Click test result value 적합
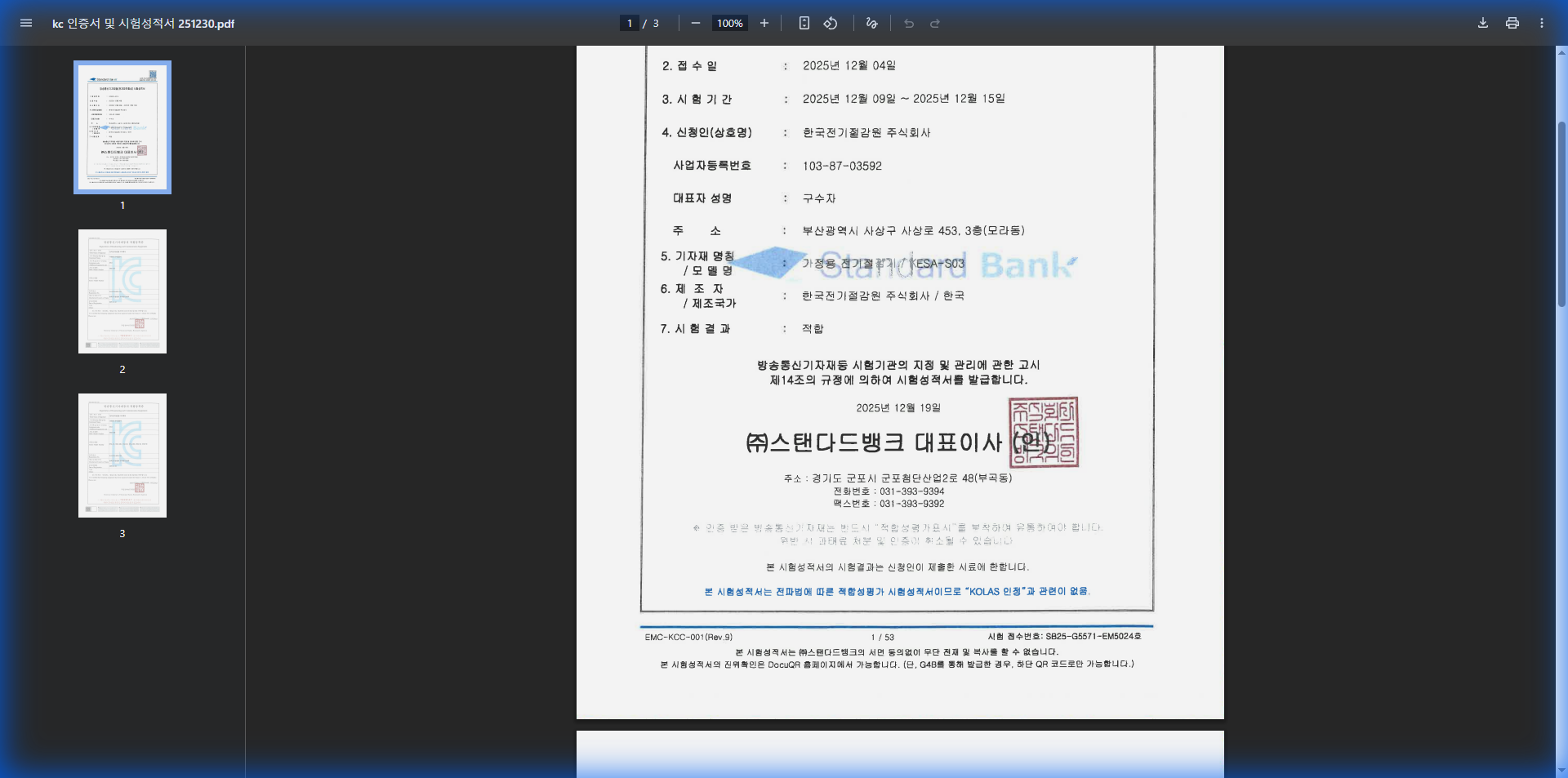Image resolution: width=1568 pixels, height=778 pixels. (813, 328)
